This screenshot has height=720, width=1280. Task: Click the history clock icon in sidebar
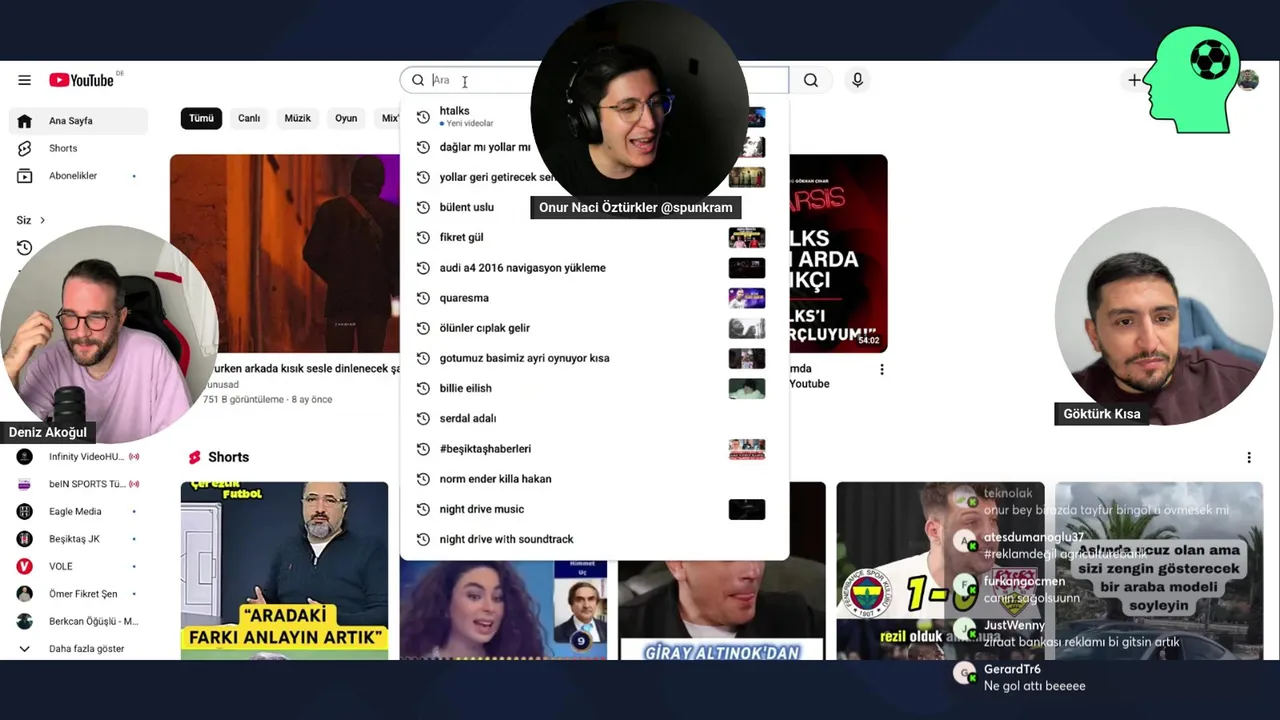click(x=25, y=248)
